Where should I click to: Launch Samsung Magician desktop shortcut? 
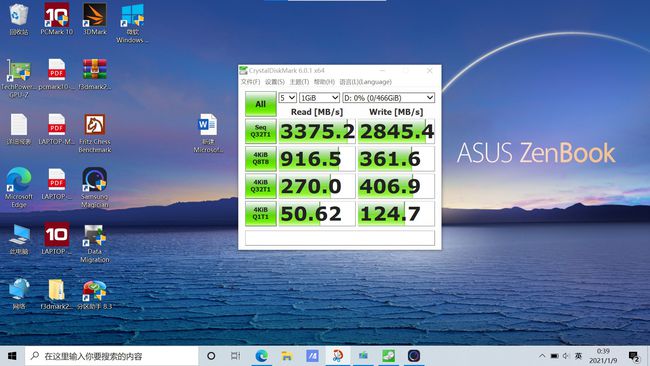tap(95, 187)
